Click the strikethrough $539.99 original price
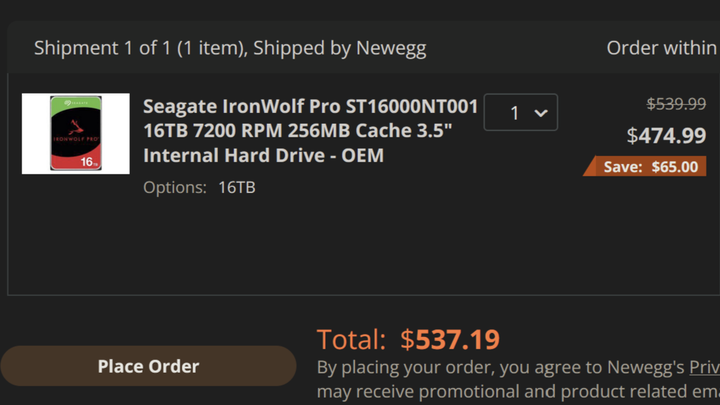This screenshot has height=405, width=720. point(676,104)
